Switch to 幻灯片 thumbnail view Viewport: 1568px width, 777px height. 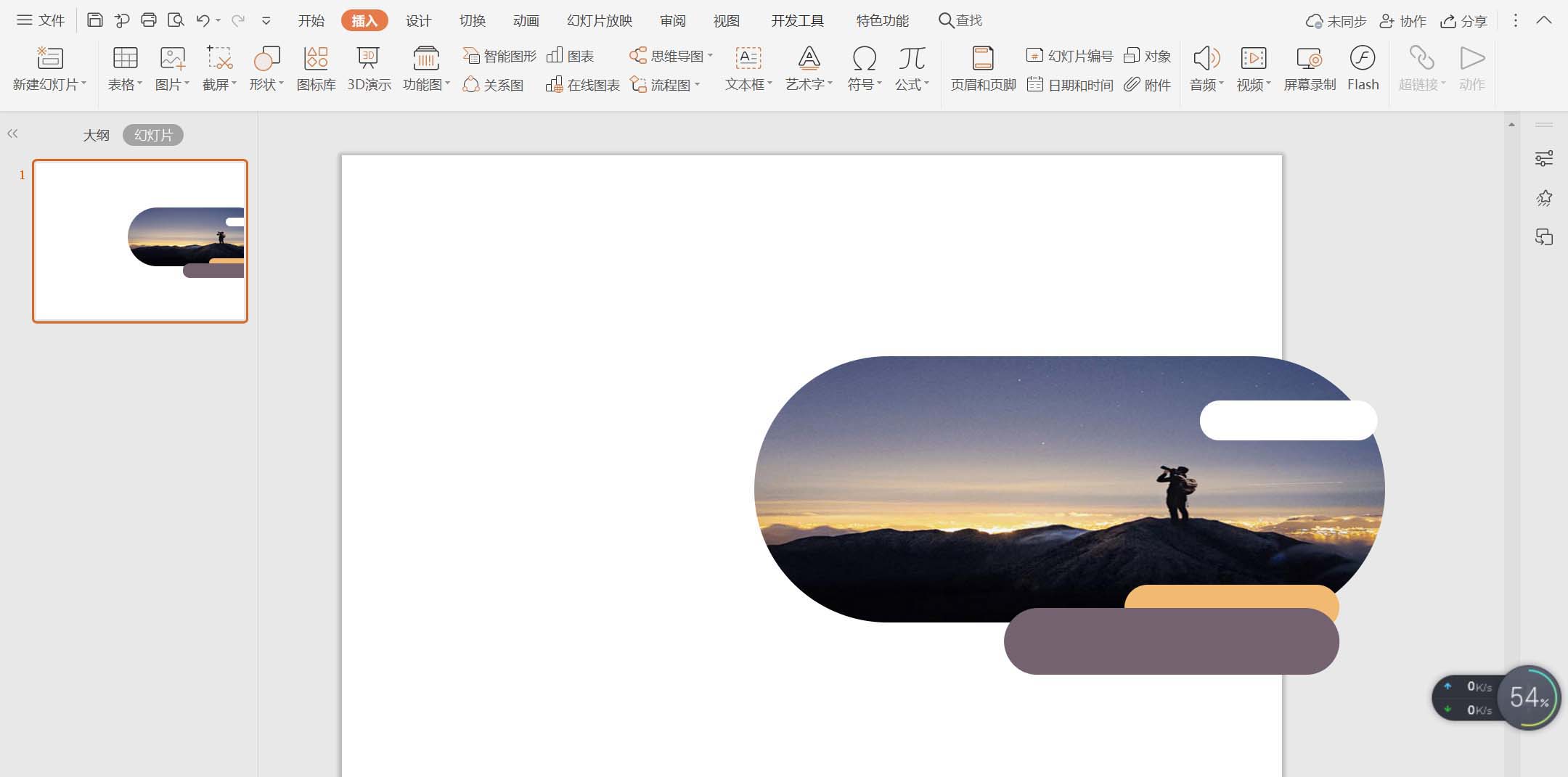point(153,135)
